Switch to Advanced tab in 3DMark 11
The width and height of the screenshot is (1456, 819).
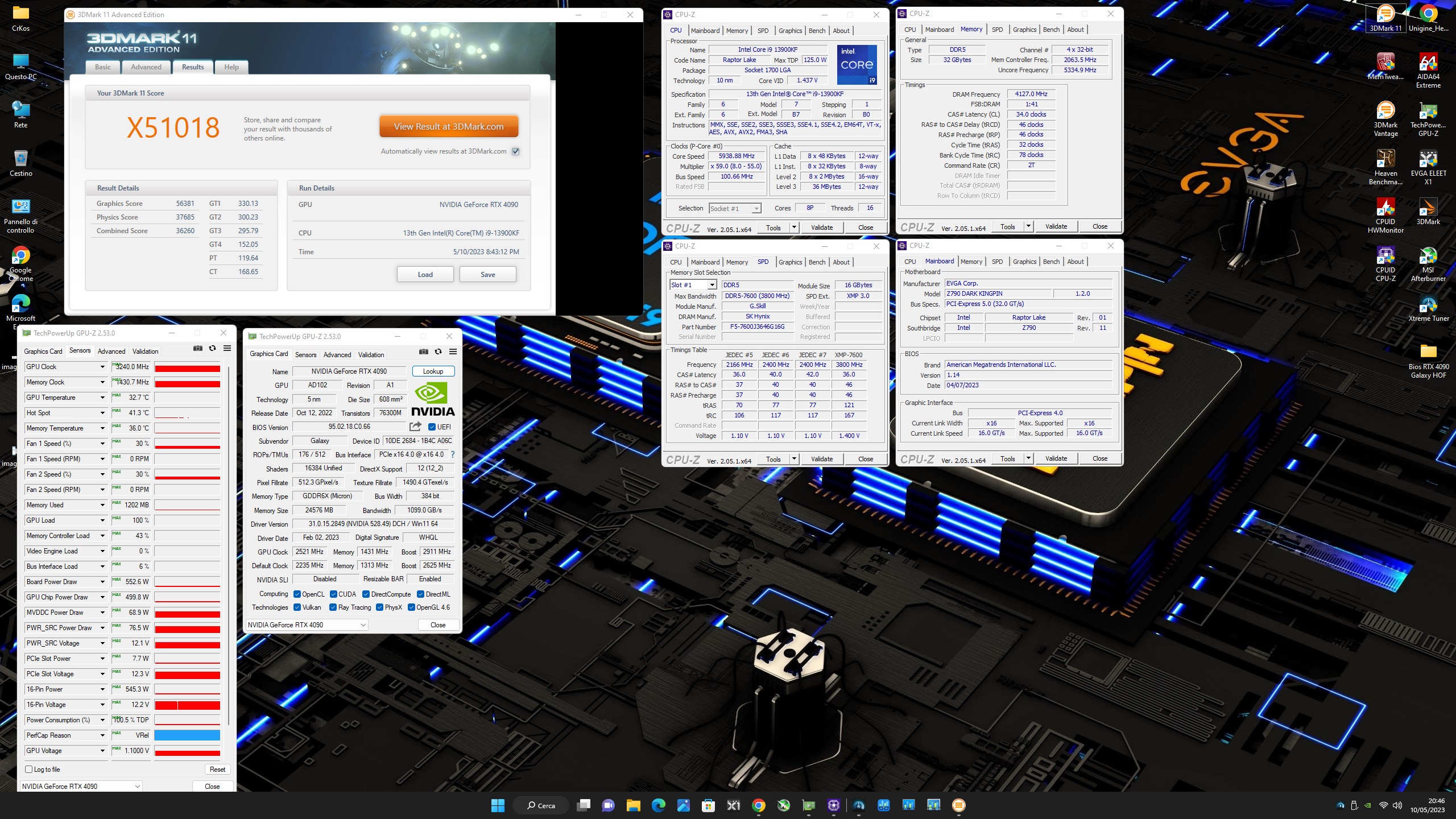(146, 67)
